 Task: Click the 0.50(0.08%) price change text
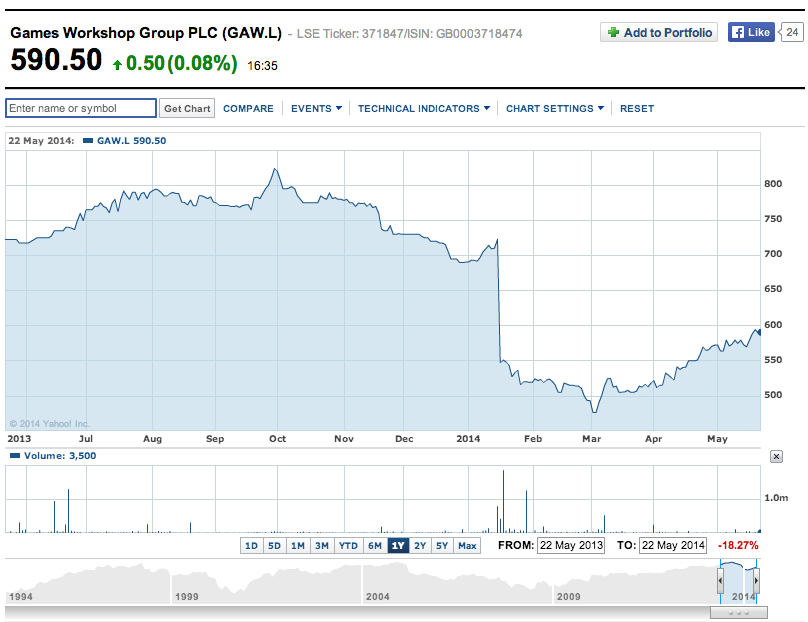[181, 63]
